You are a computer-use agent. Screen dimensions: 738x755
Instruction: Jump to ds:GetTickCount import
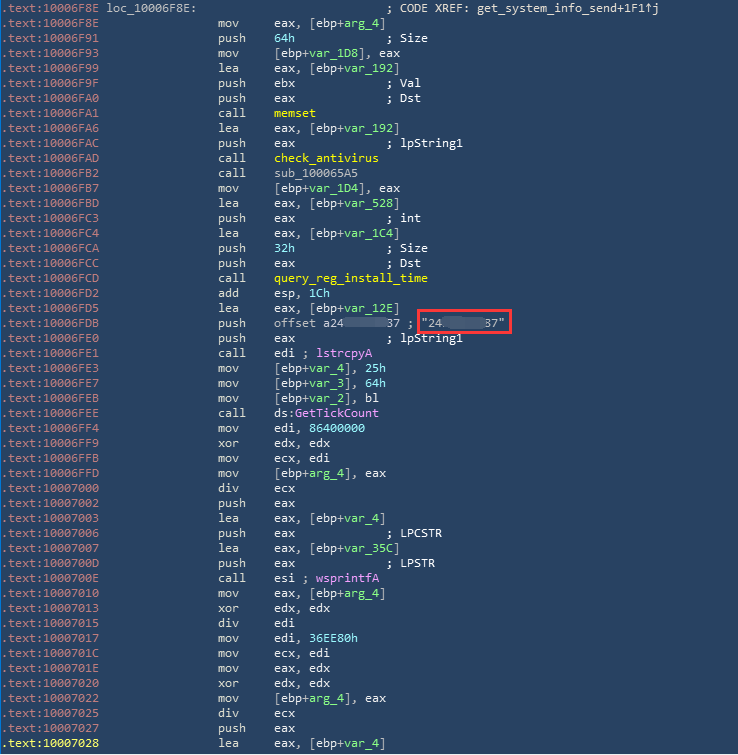pyautogui.click(x=326, y=413)
